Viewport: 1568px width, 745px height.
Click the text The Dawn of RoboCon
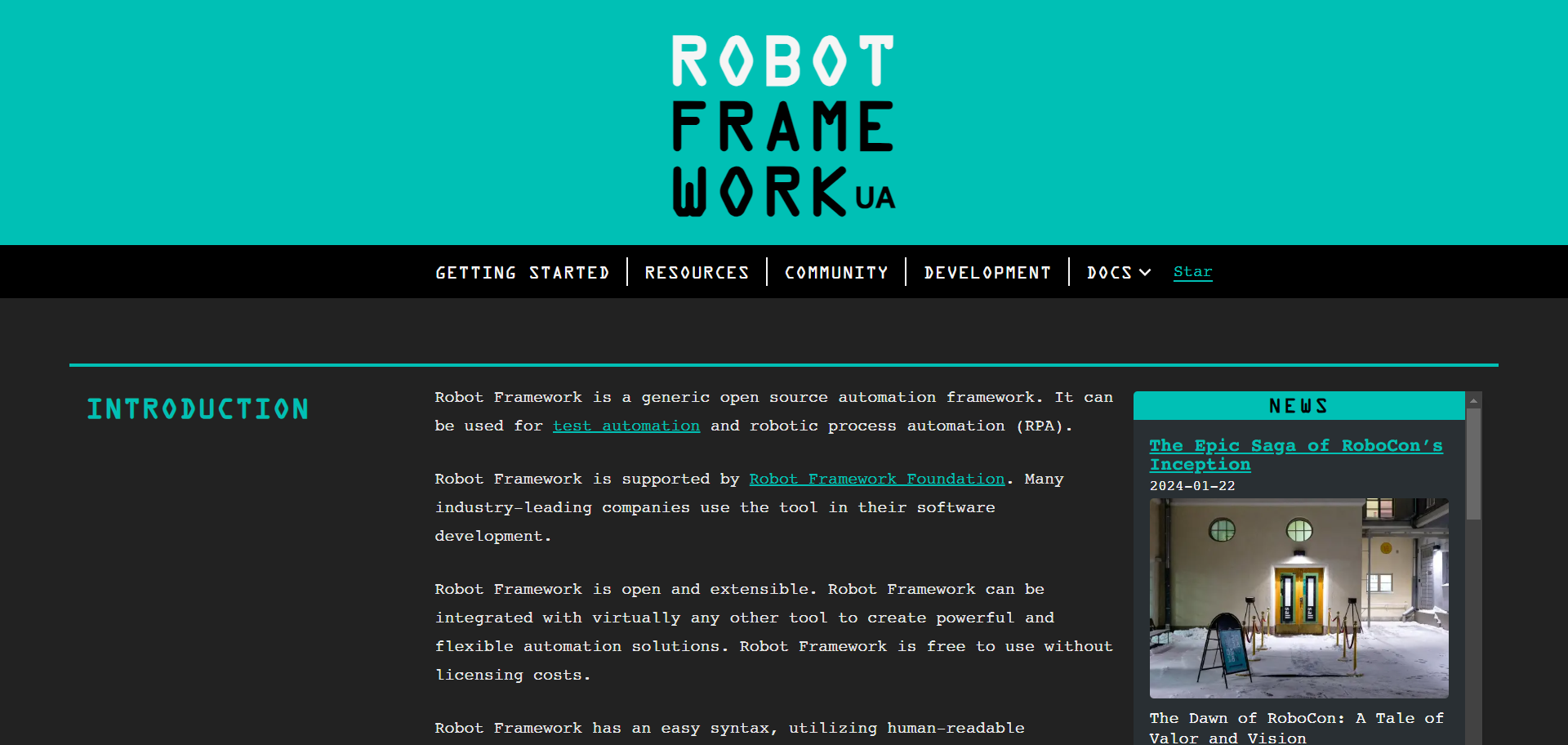pyautogui.click(x=1245, y=718)
